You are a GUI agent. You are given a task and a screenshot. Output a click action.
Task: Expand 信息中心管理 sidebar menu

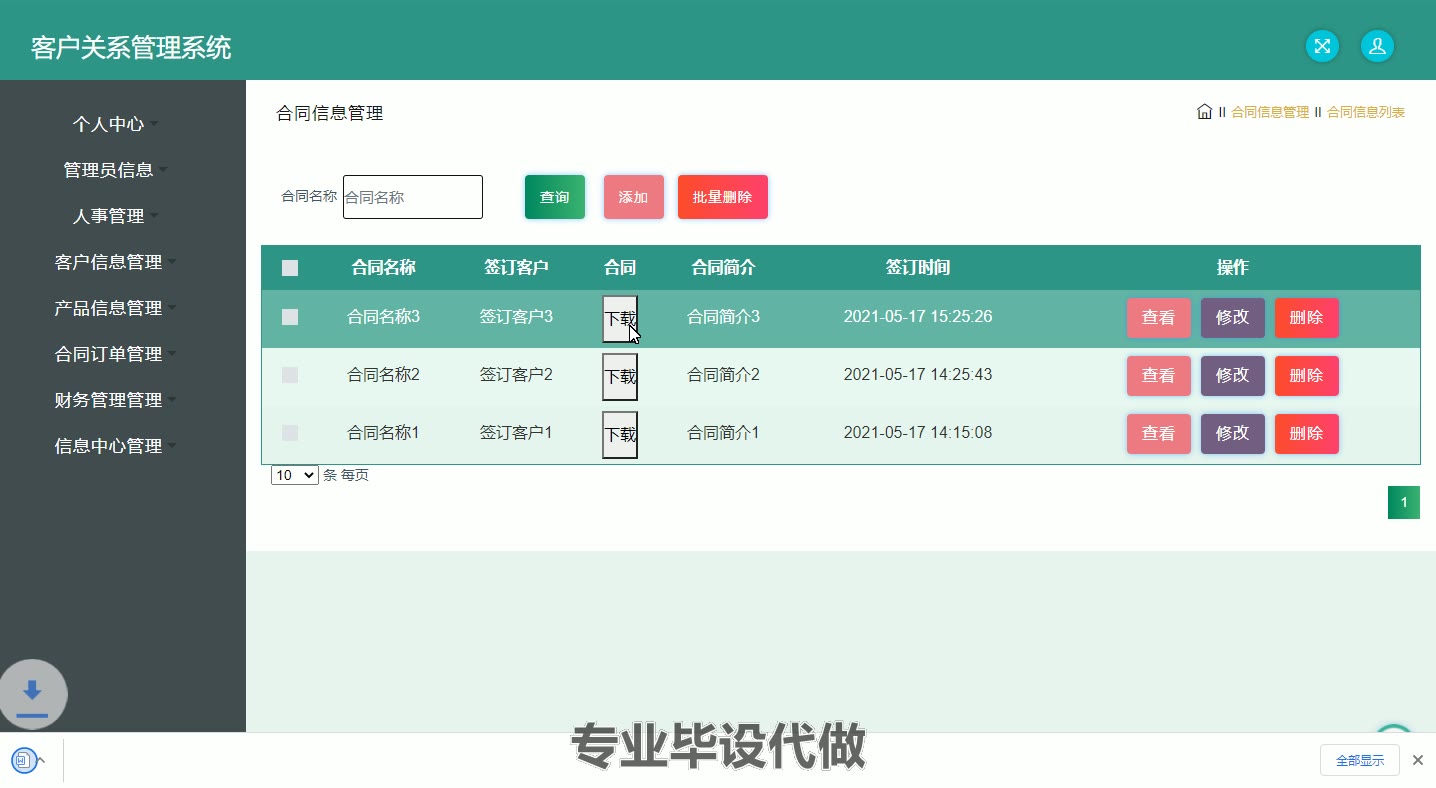click(x=115, y=446)
